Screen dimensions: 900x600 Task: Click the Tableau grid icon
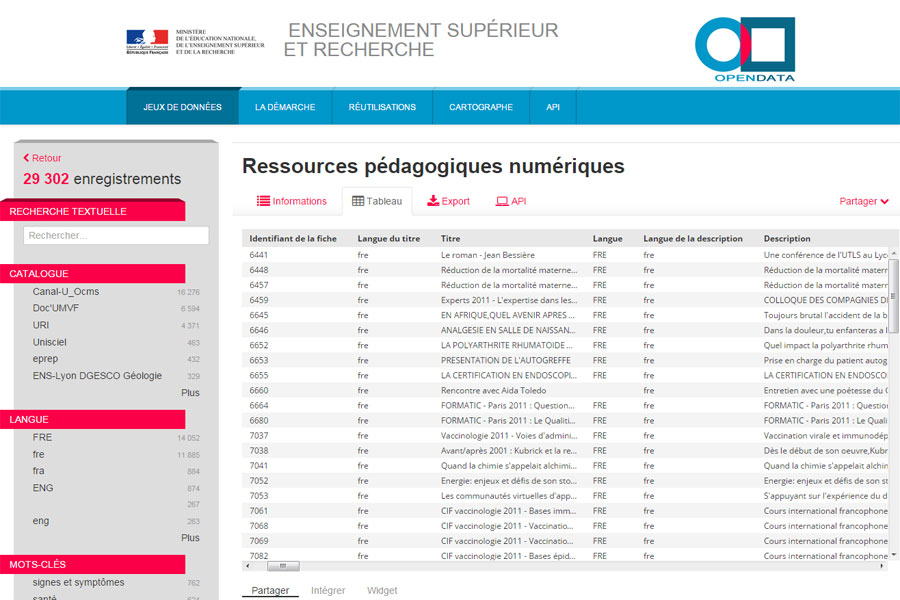tap(358, 201)
